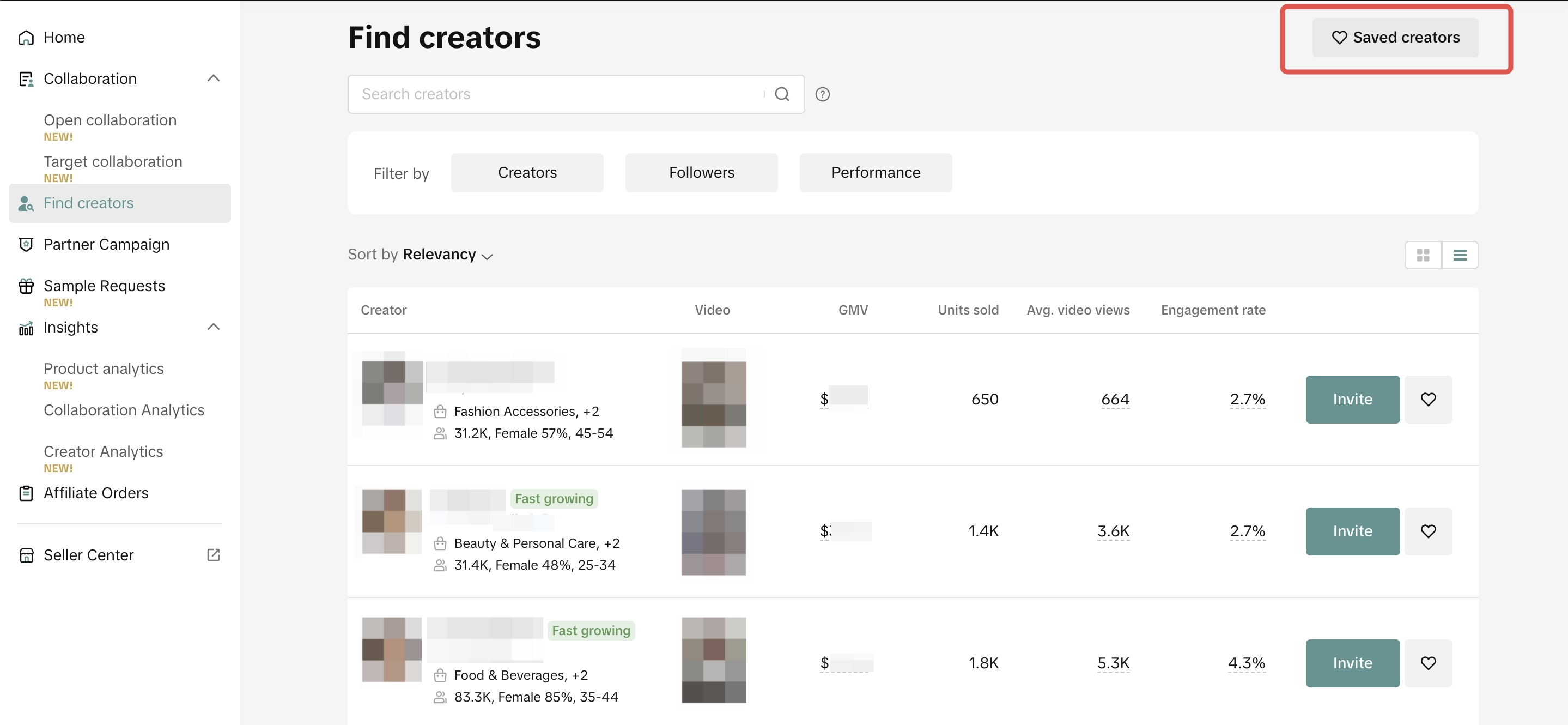Switch to list view layout
Image resolution: width=1568 pixels, height=725 pixels.
pos(1459,255)
